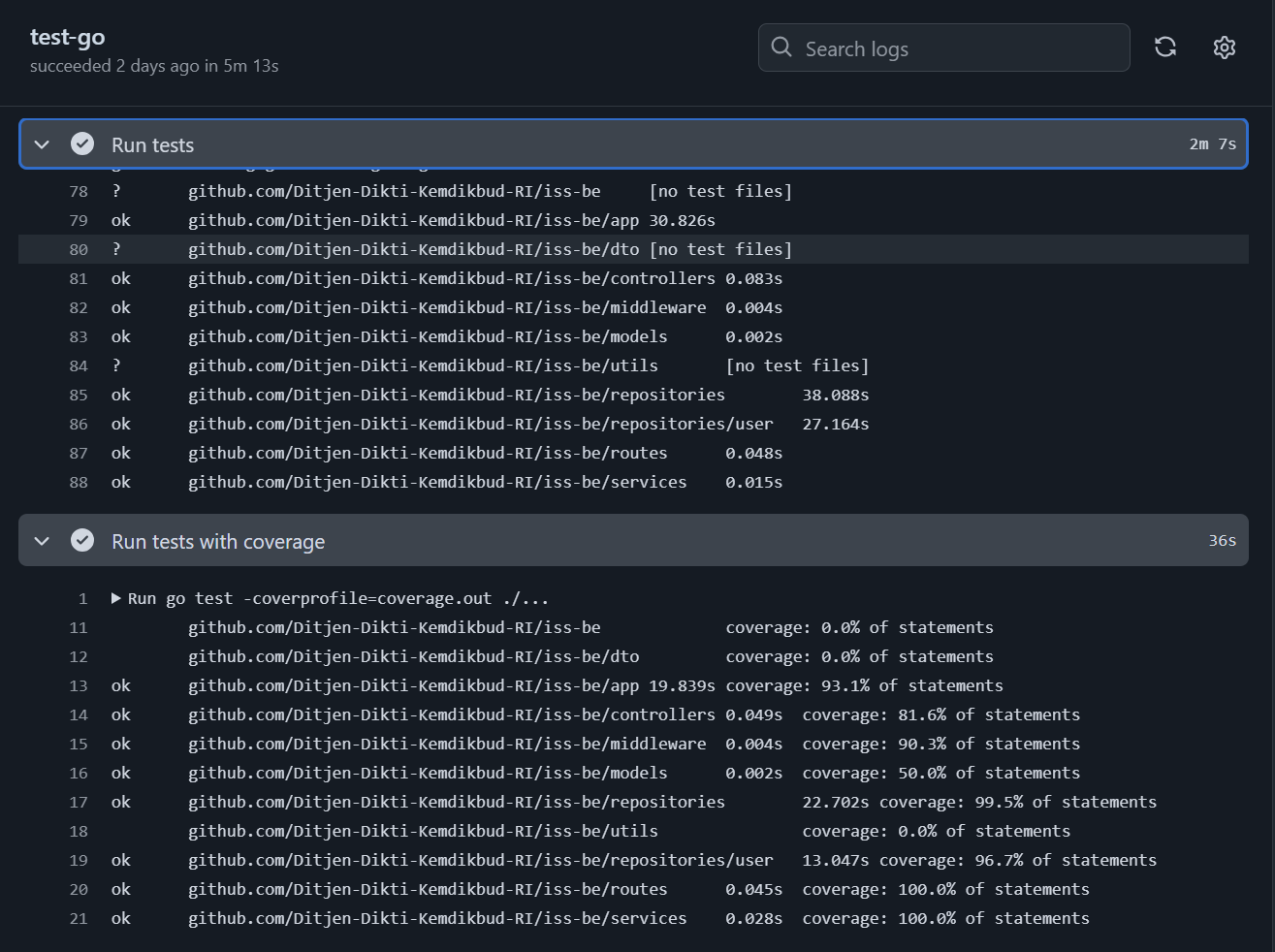Open the log settings gear icon
This screenshot has width=1275, height=952.
tap(1224, 47)
